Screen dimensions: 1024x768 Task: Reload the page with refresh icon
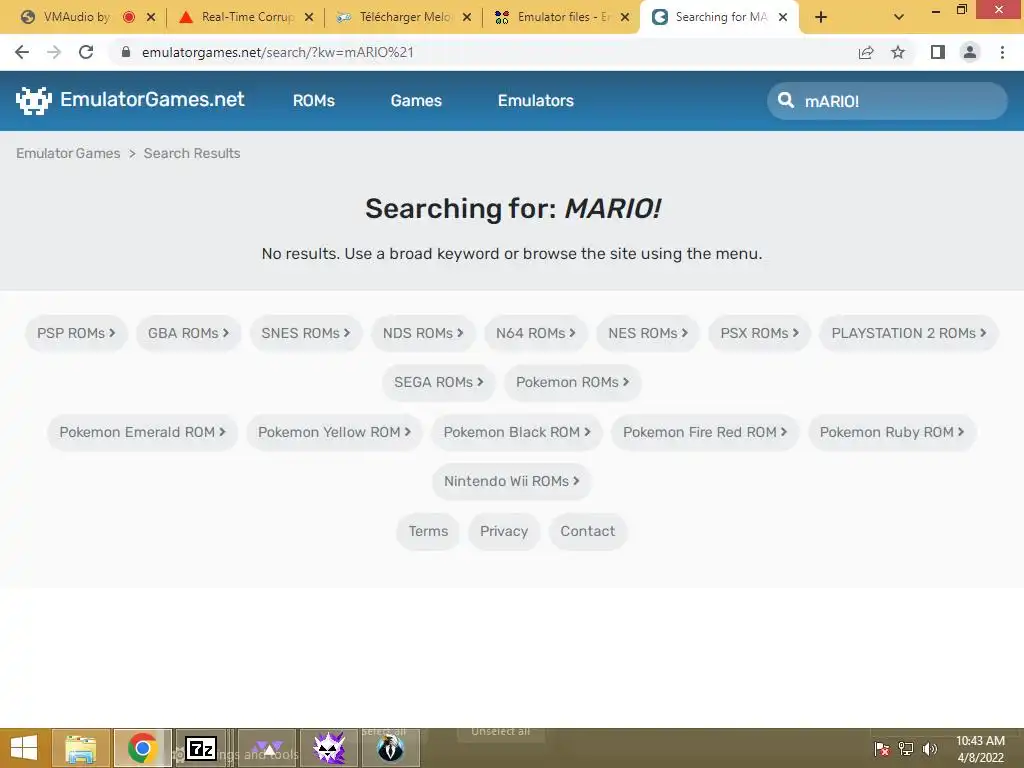(x=86, y=52)
